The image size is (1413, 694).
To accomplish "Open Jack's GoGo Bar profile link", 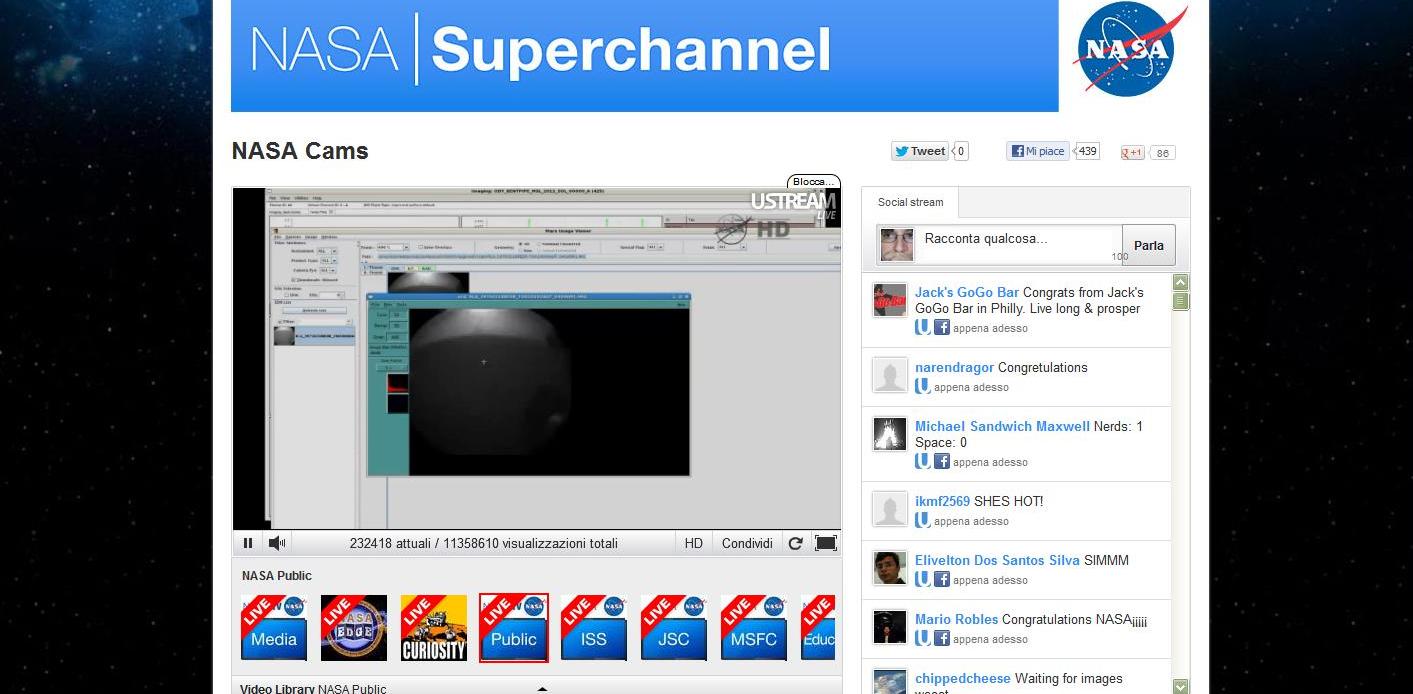I will (x=966, y=292).
